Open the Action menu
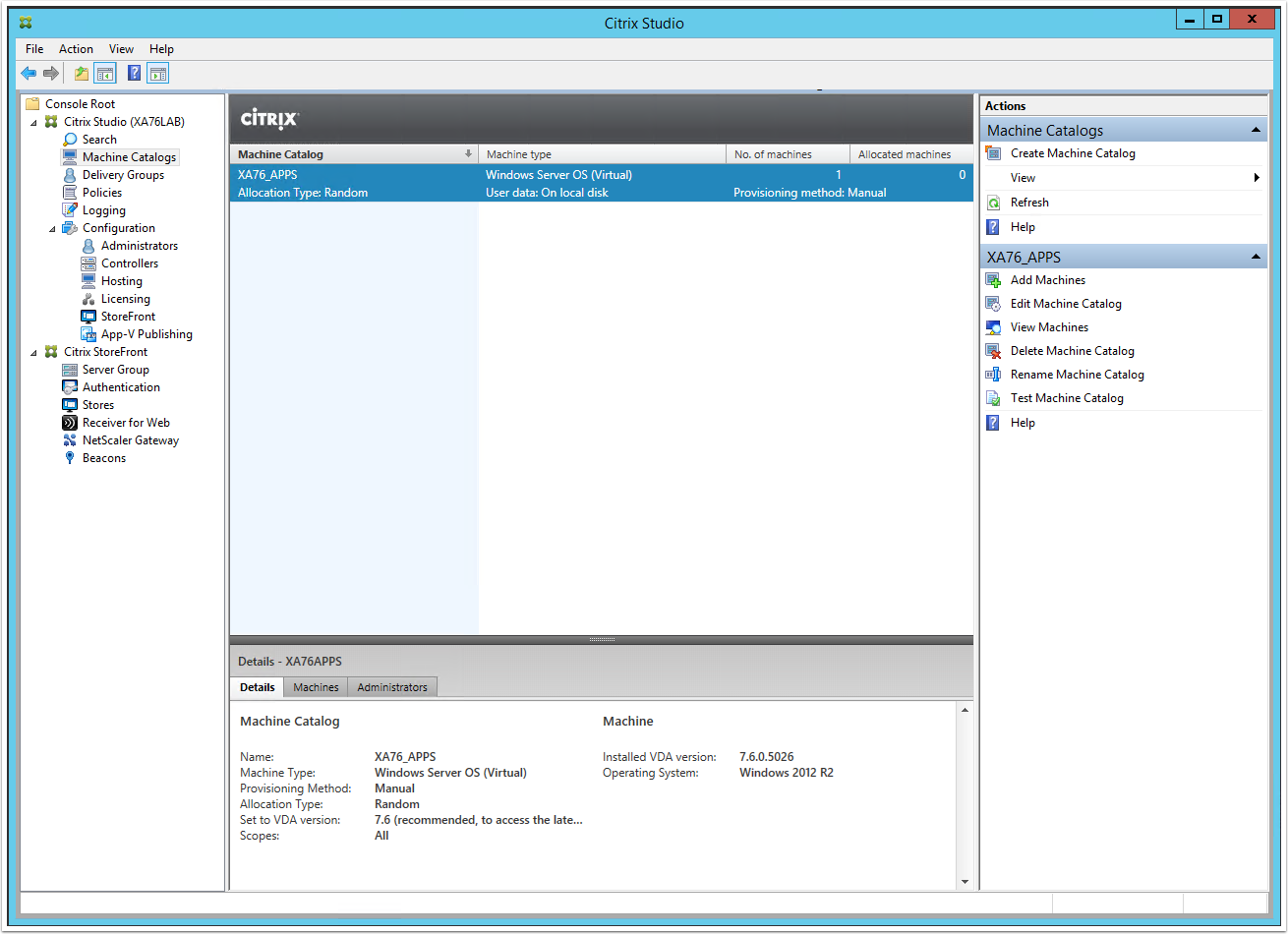The height and width of the screenshot is (934, 1288). 76,49
